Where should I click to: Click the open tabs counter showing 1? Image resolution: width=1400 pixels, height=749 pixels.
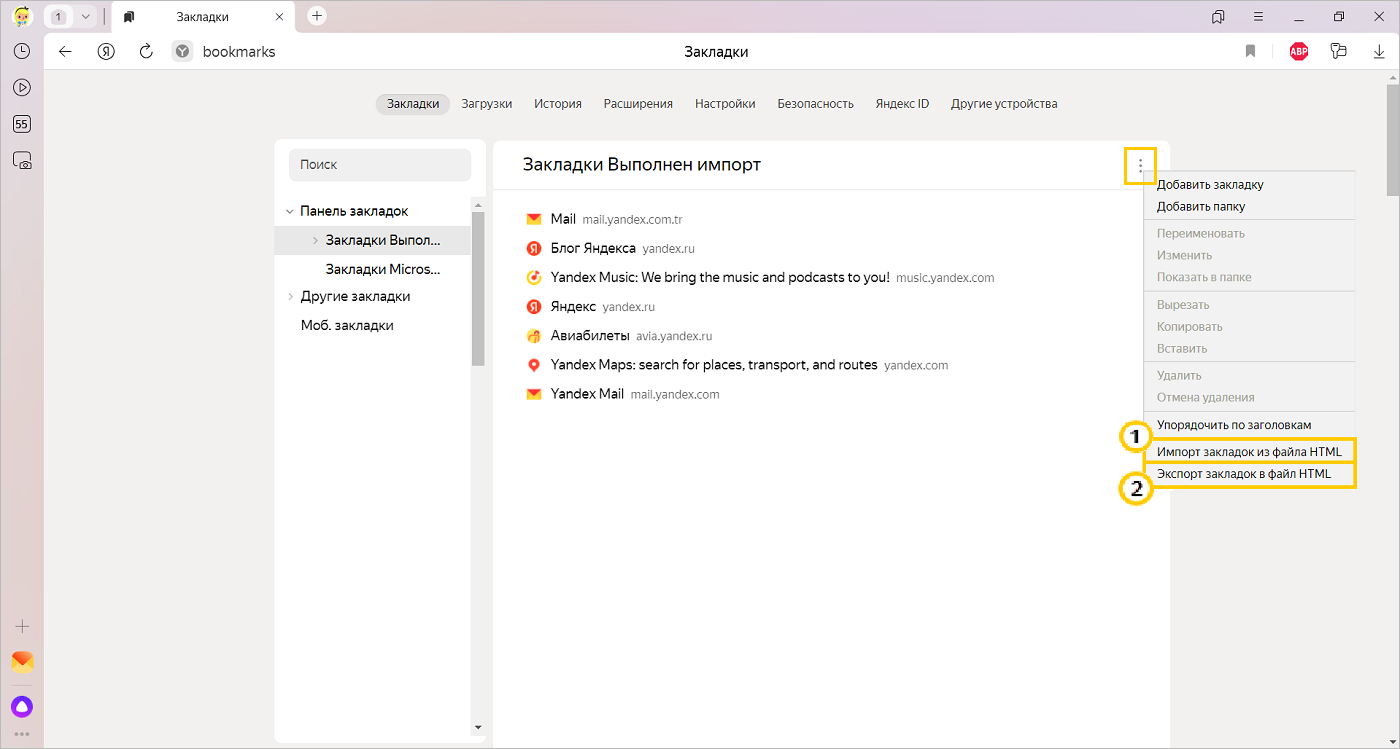point(60,16)
